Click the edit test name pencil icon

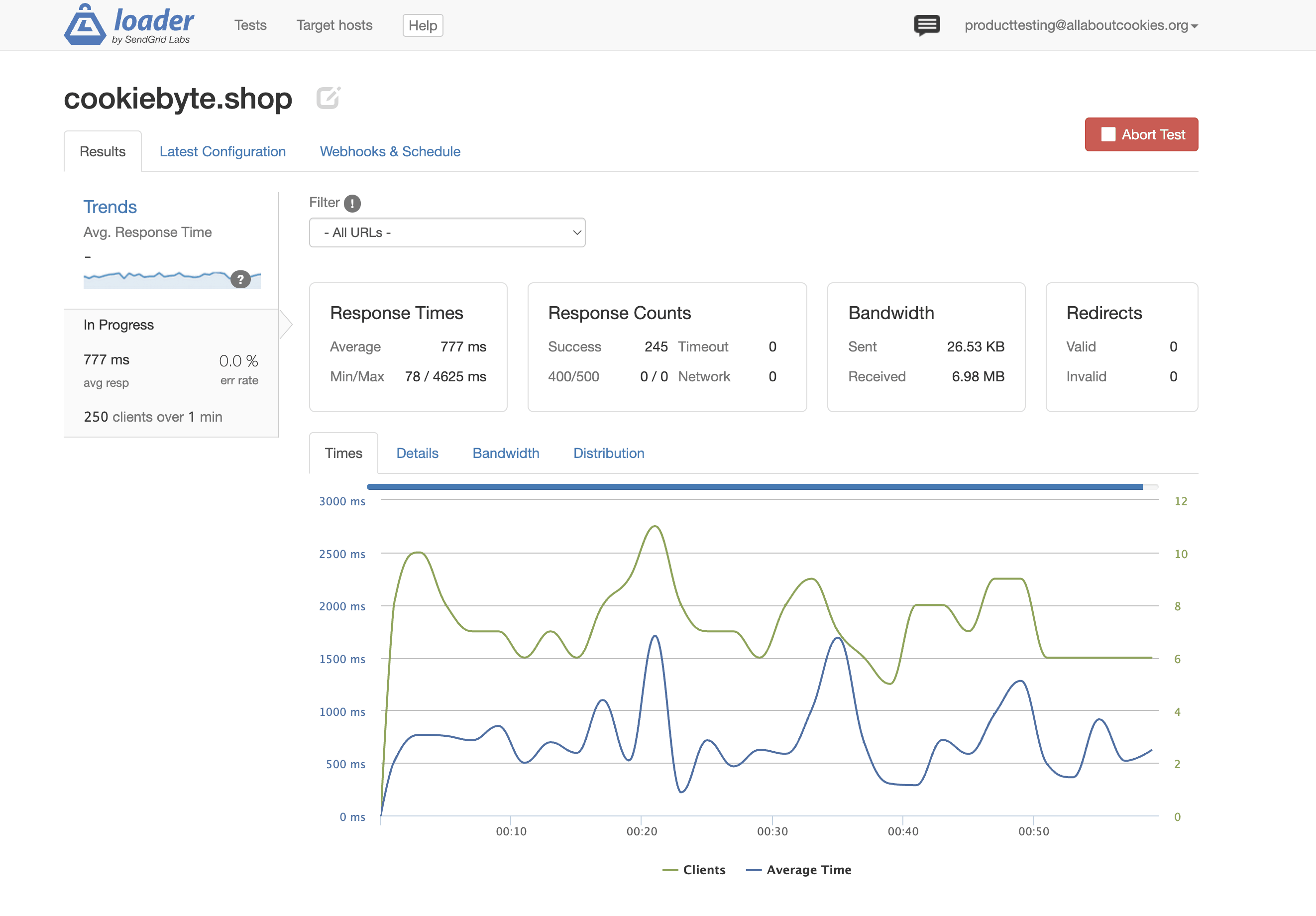(x=329, y=98)
